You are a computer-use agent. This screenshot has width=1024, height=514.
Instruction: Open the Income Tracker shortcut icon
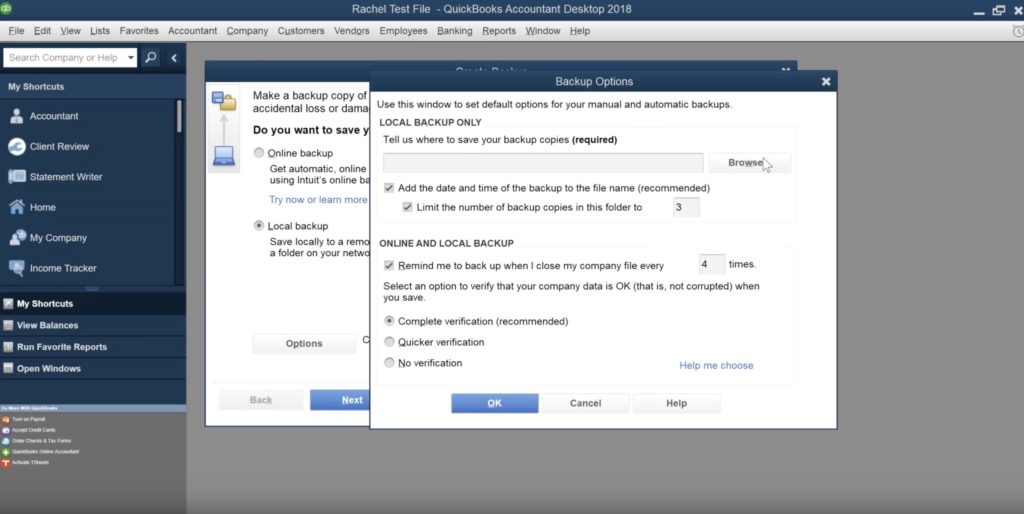click(x=16, y=268)
